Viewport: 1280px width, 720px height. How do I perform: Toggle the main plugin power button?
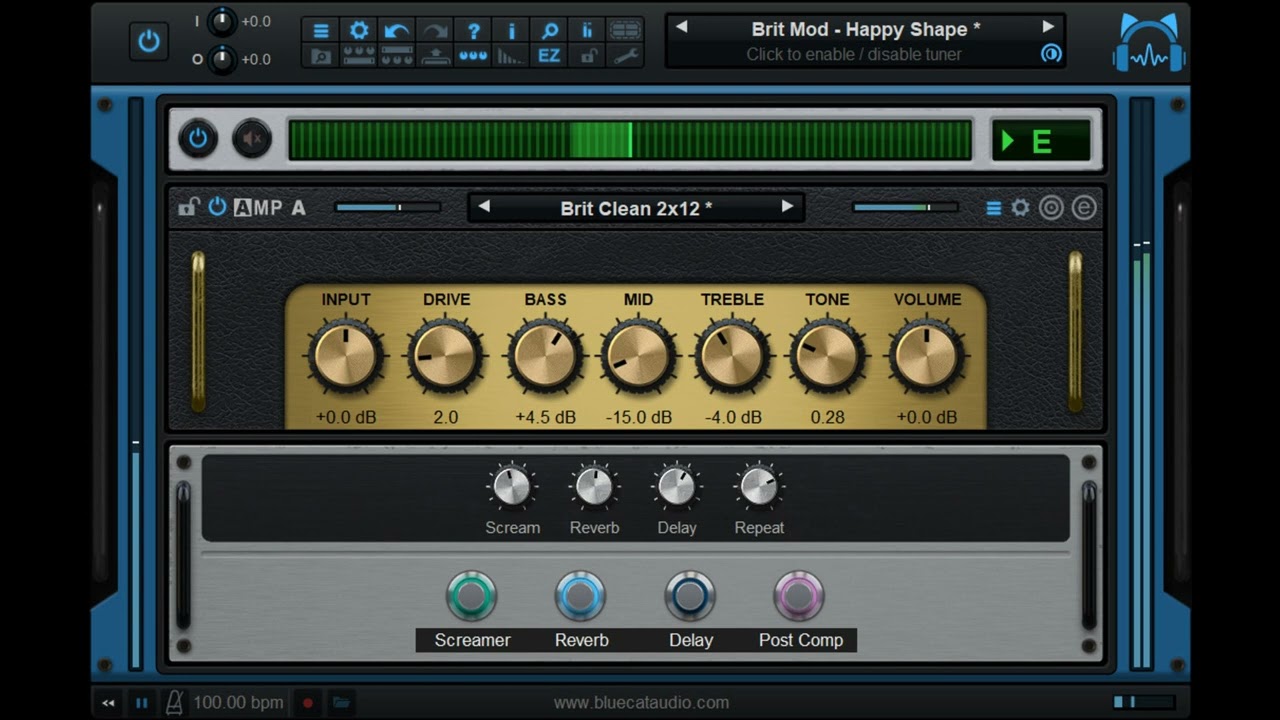[149, 41]
